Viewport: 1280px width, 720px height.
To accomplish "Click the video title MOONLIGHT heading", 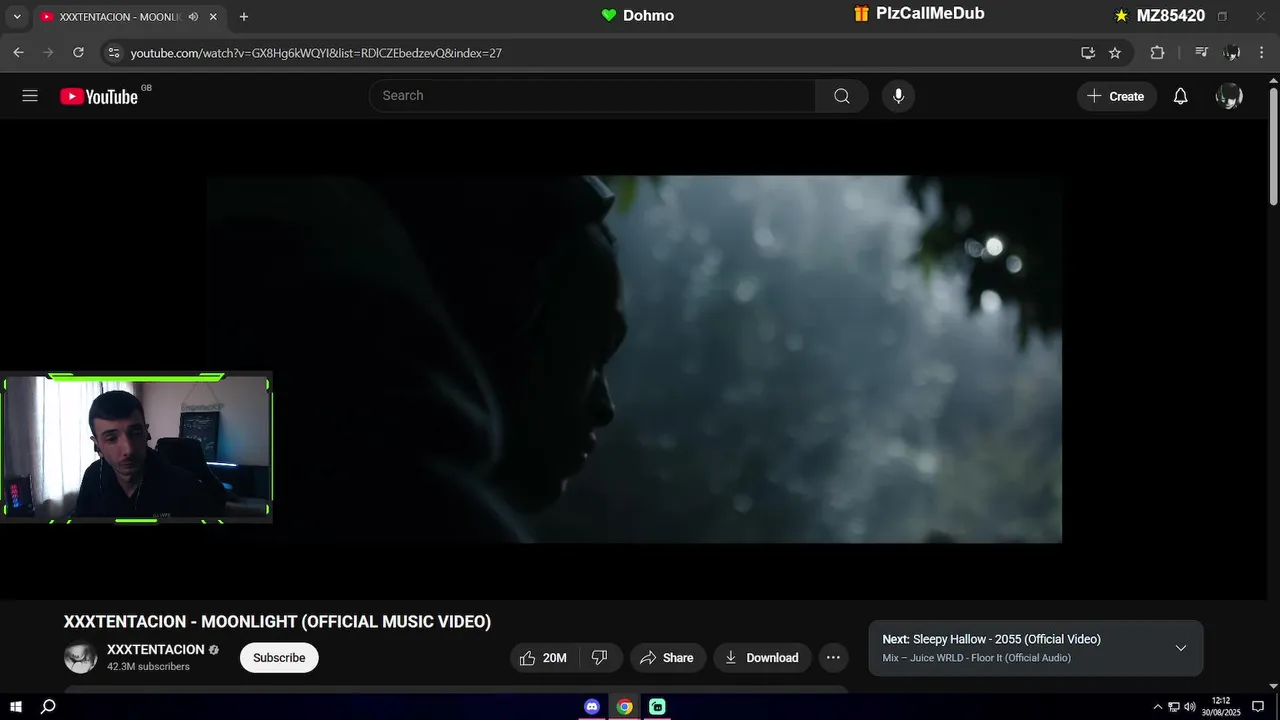I will coord(277,622).
